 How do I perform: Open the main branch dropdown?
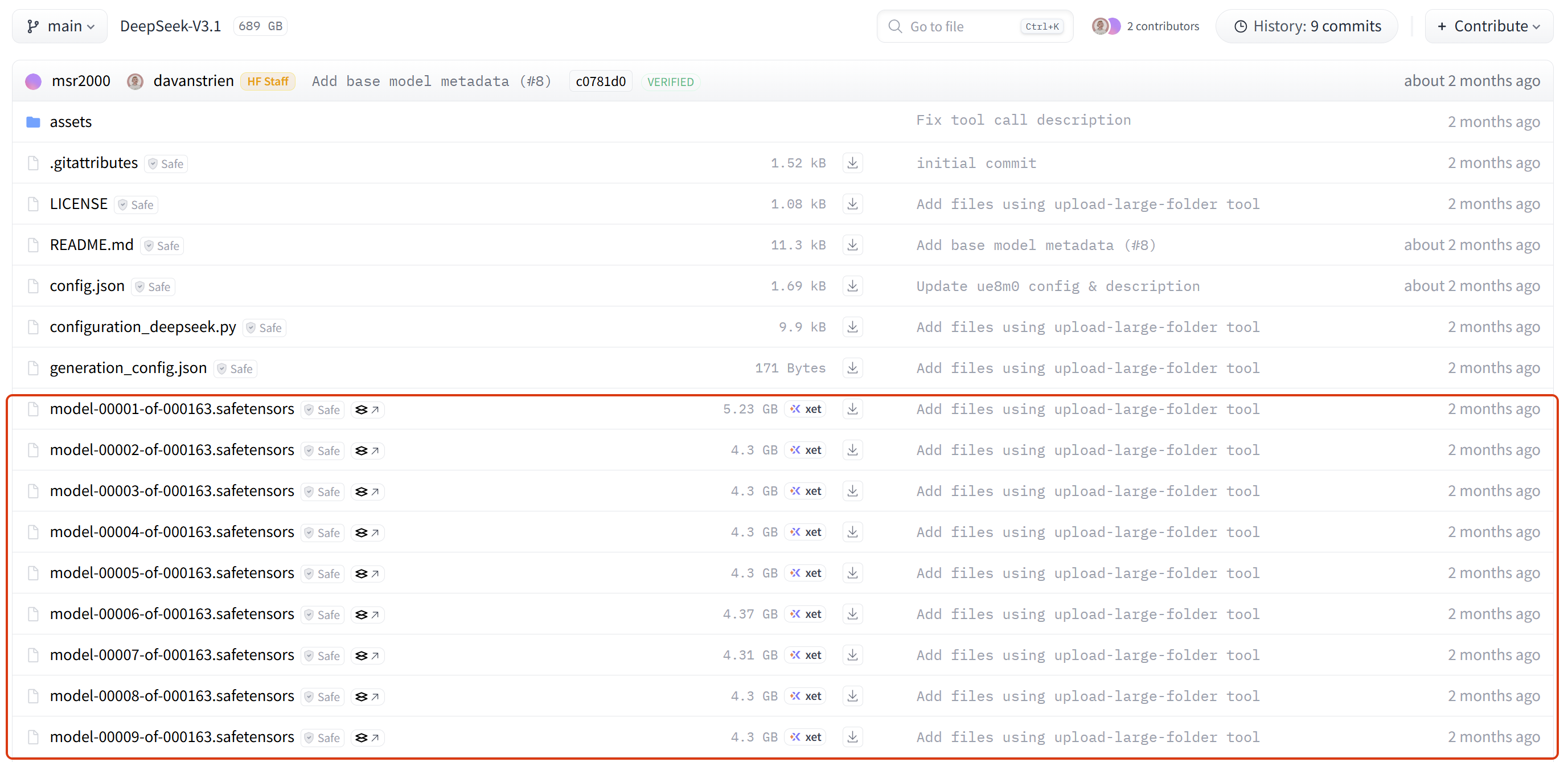click(60, 26)
